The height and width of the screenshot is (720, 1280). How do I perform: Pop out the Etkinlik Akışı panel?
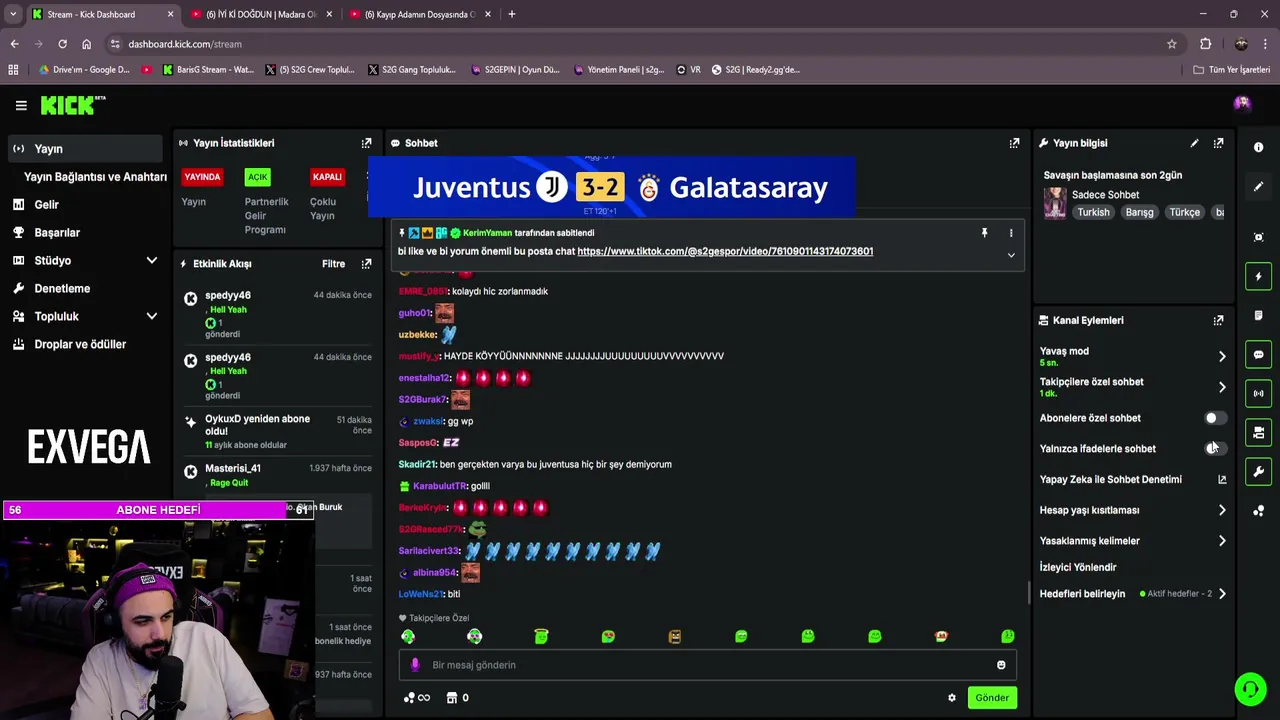[366, 264]
